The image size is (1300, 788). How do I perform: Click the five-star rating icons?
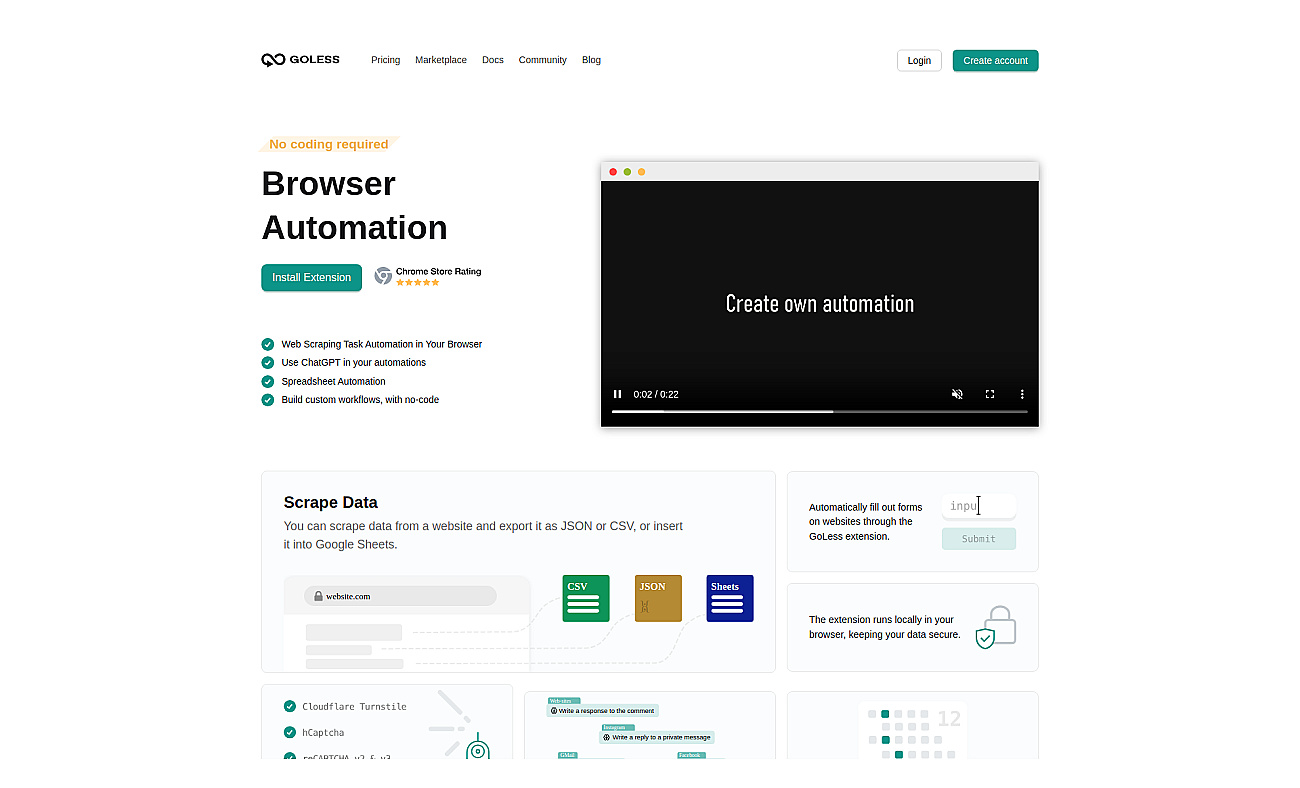click(417, 283)
